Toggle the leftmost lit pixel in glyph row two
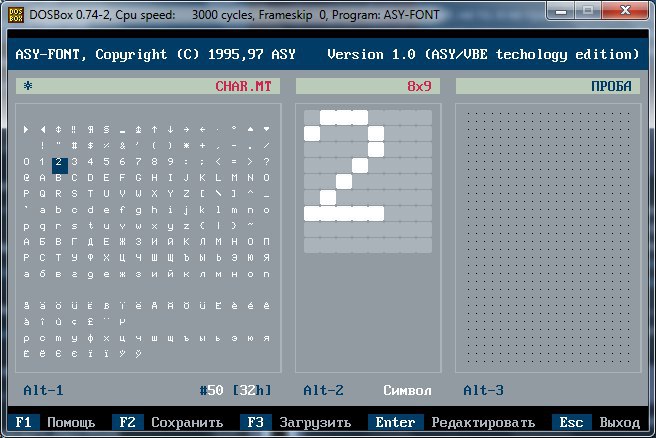The width and height of the screenshot is (656, 438). [x=312, y=133]
